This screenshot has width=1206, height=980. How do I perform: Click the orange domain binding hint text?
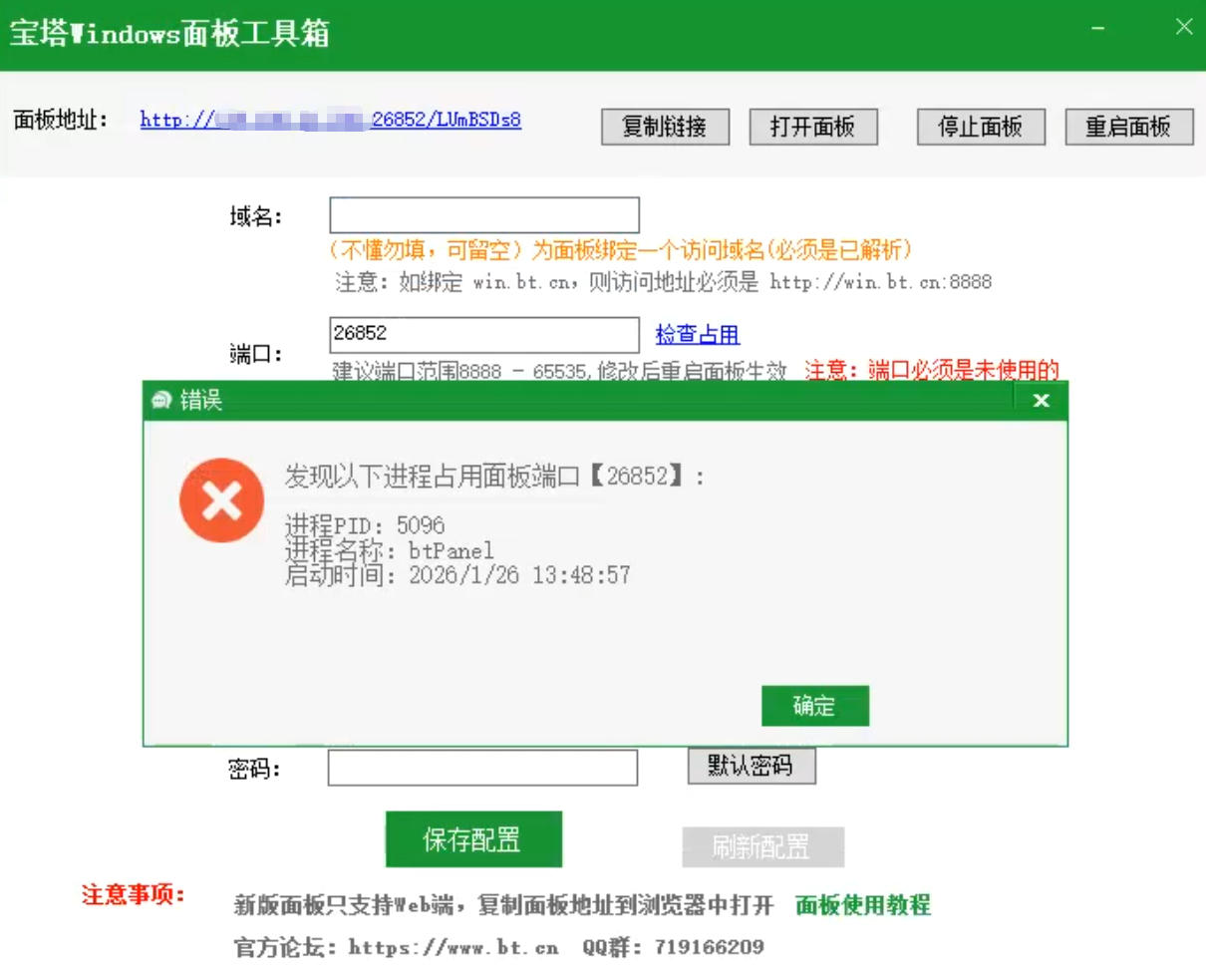(620, 249)
